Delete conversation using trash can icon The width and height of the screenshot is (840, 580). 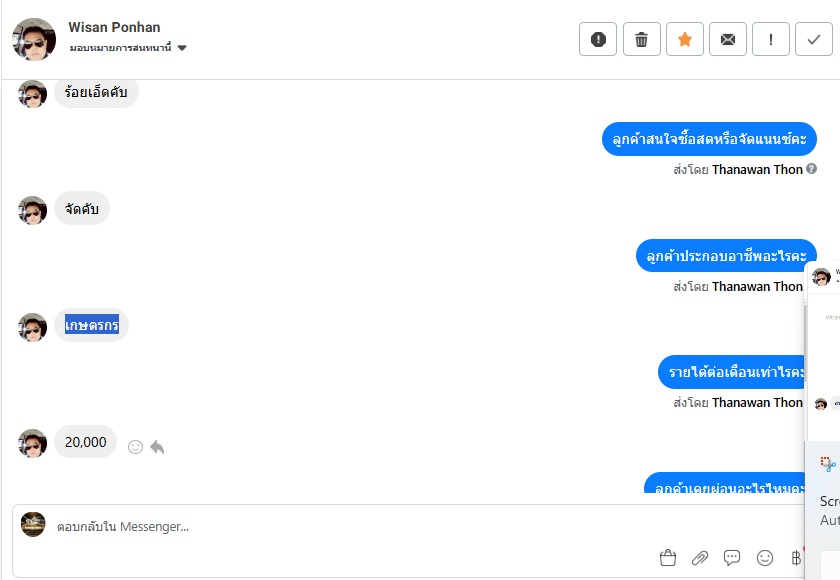tap(641, 39)
